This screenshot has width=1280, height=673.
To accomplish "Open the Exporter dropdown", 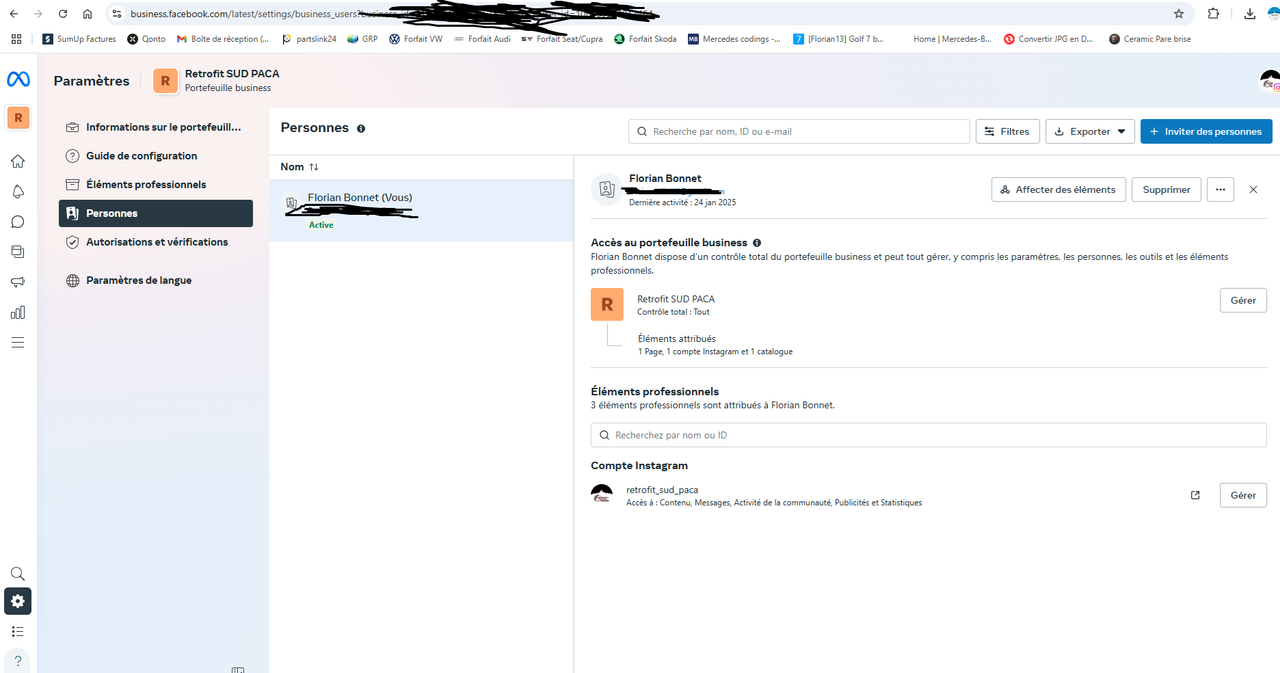I will pyautogui.click(x=1090, y=131).
